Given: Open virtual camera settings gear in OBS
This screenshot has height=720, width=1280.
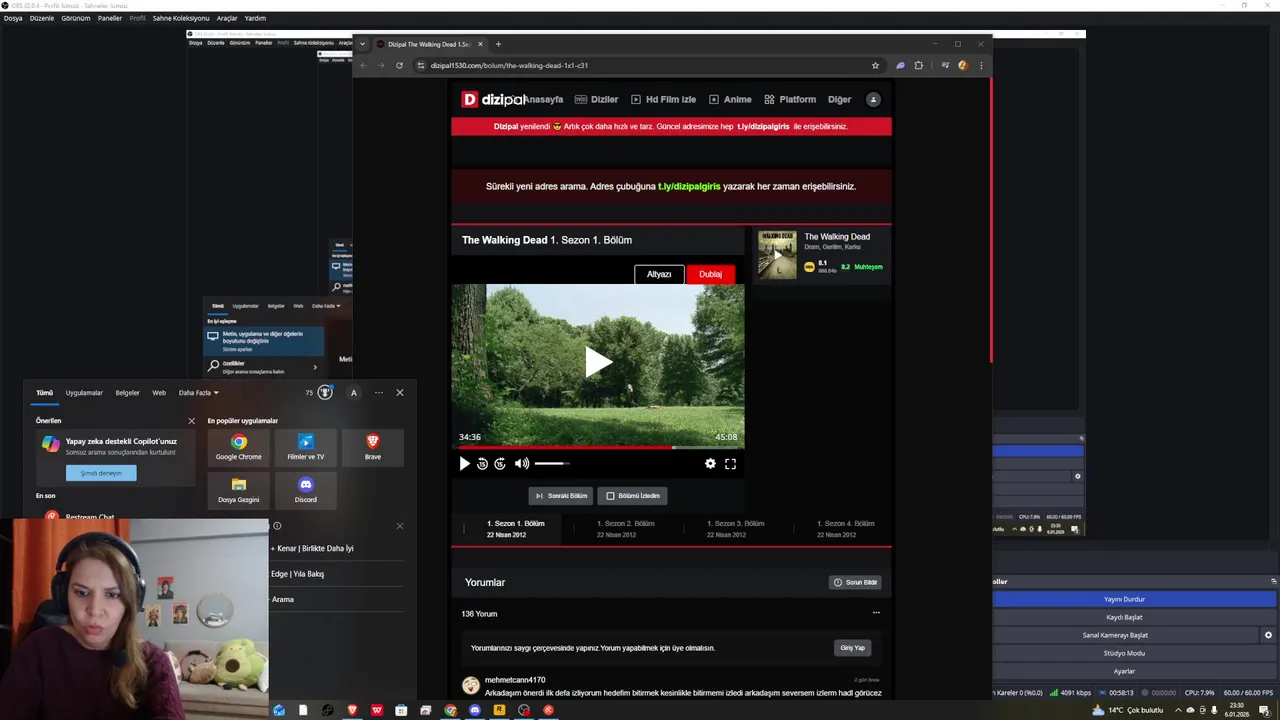Looking at the screenshot, I should coord(1268,635).
